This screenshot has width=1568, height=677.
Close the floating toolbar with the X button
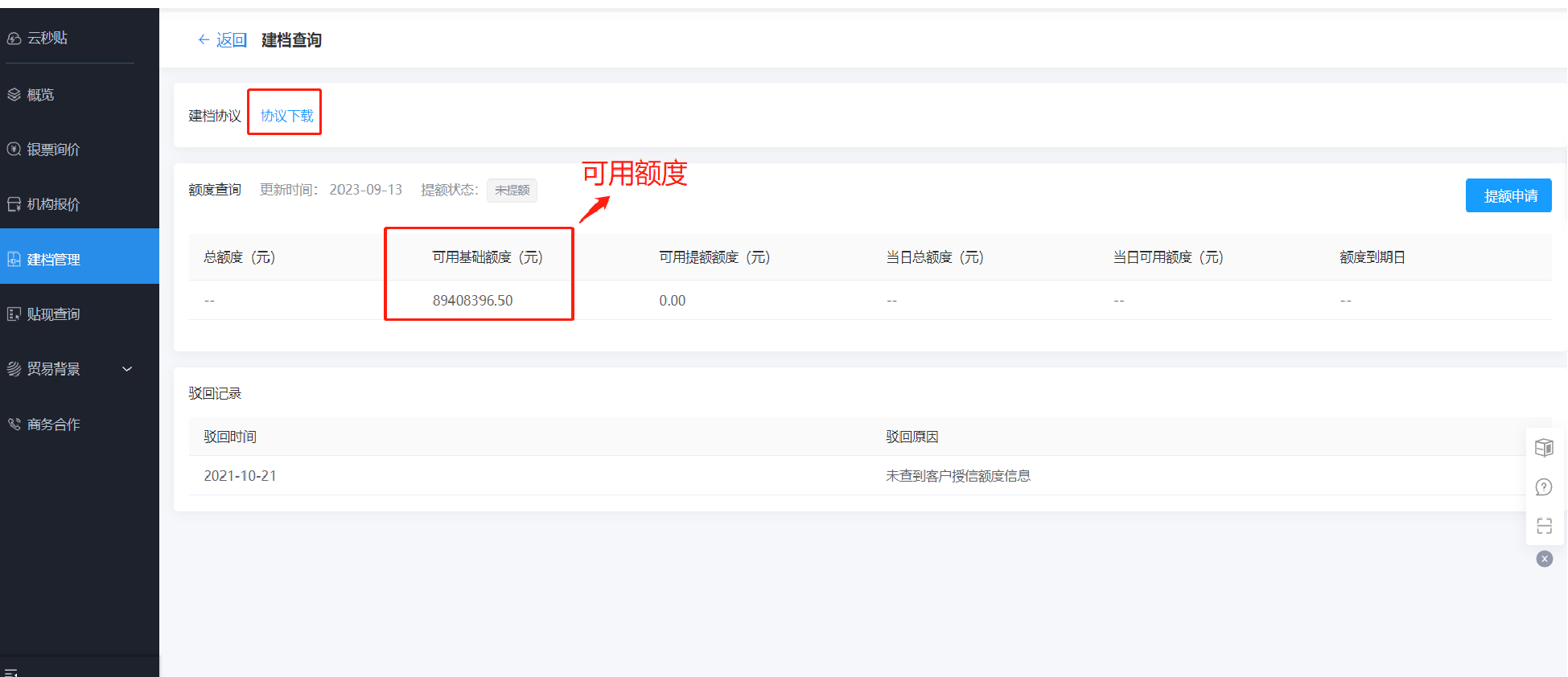tap(1544, 559)
